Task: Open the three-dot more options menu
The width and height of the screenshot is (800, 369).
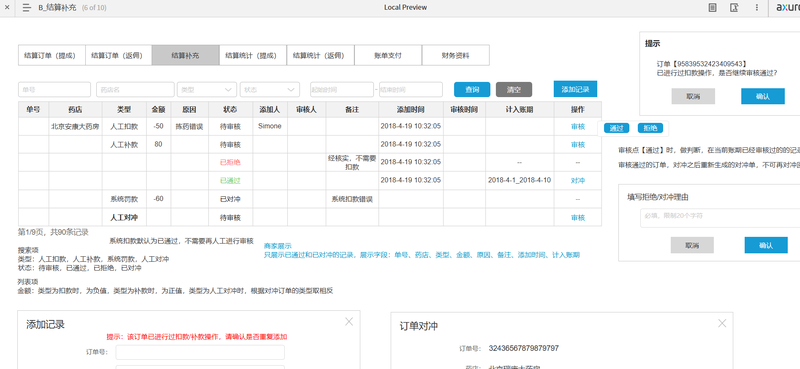Action: pyautogui.click(x=757, y=8)
